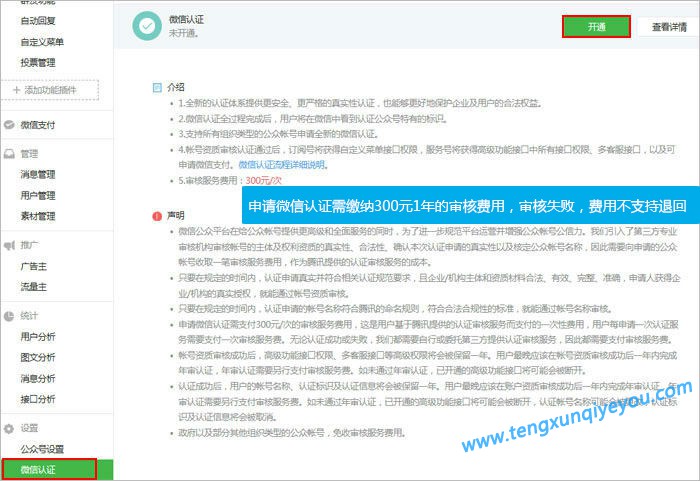This screenshot has width=700, height=481.
Task: Open 广告主 in the sidebar
Action: 33,266
